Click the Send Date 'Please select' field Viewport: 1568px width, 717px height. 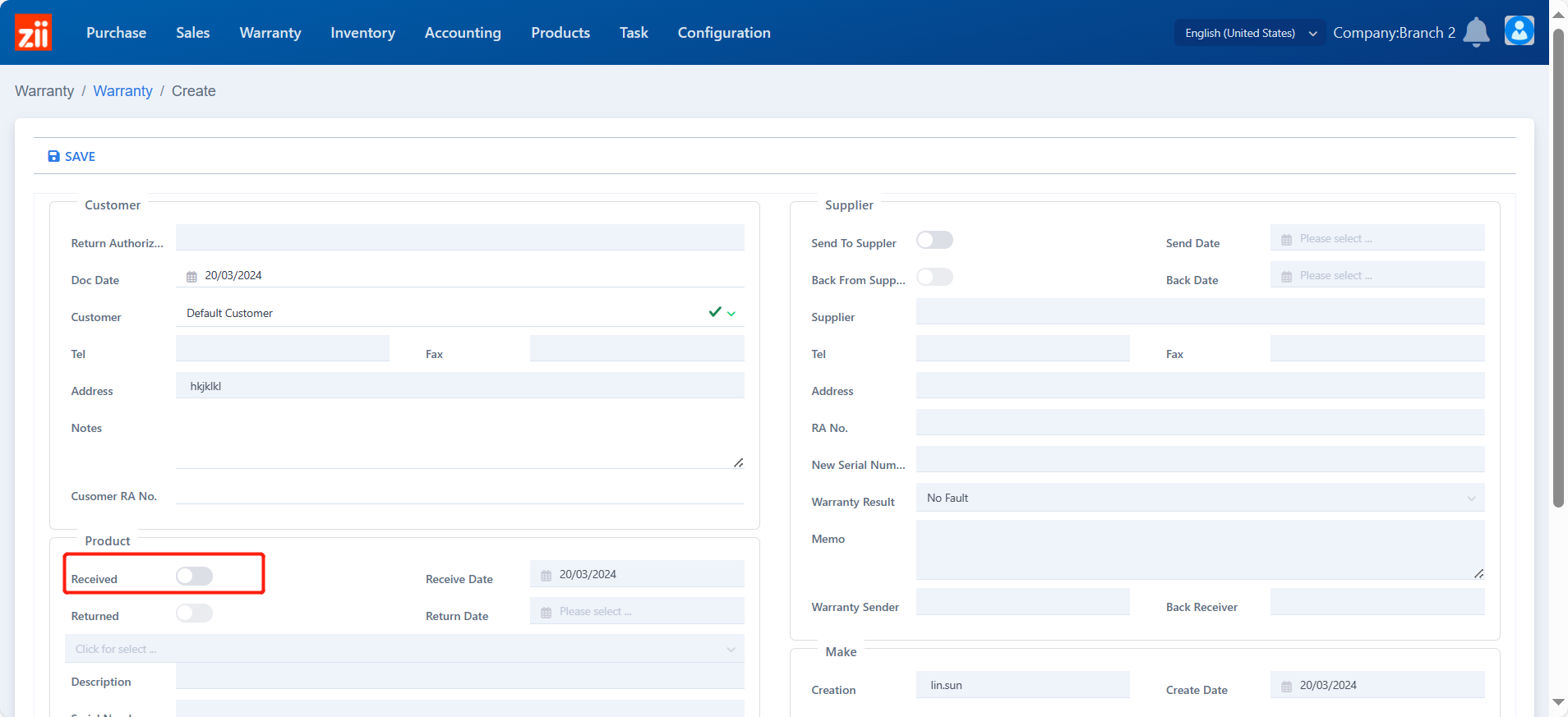click(1377, 238)
